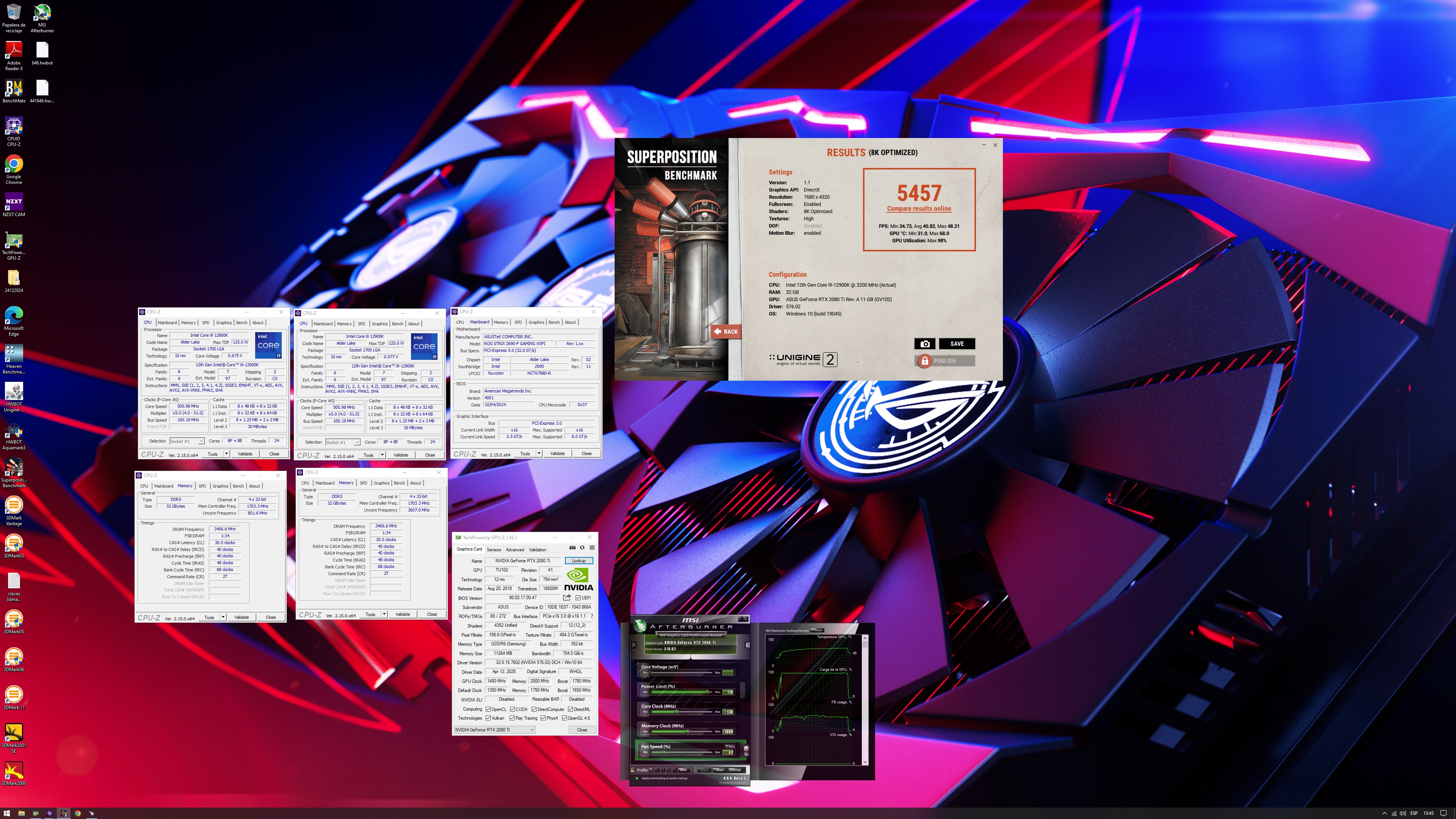
Task: Click the Superposition screenshot camera icon
Action: pos(925,344)
